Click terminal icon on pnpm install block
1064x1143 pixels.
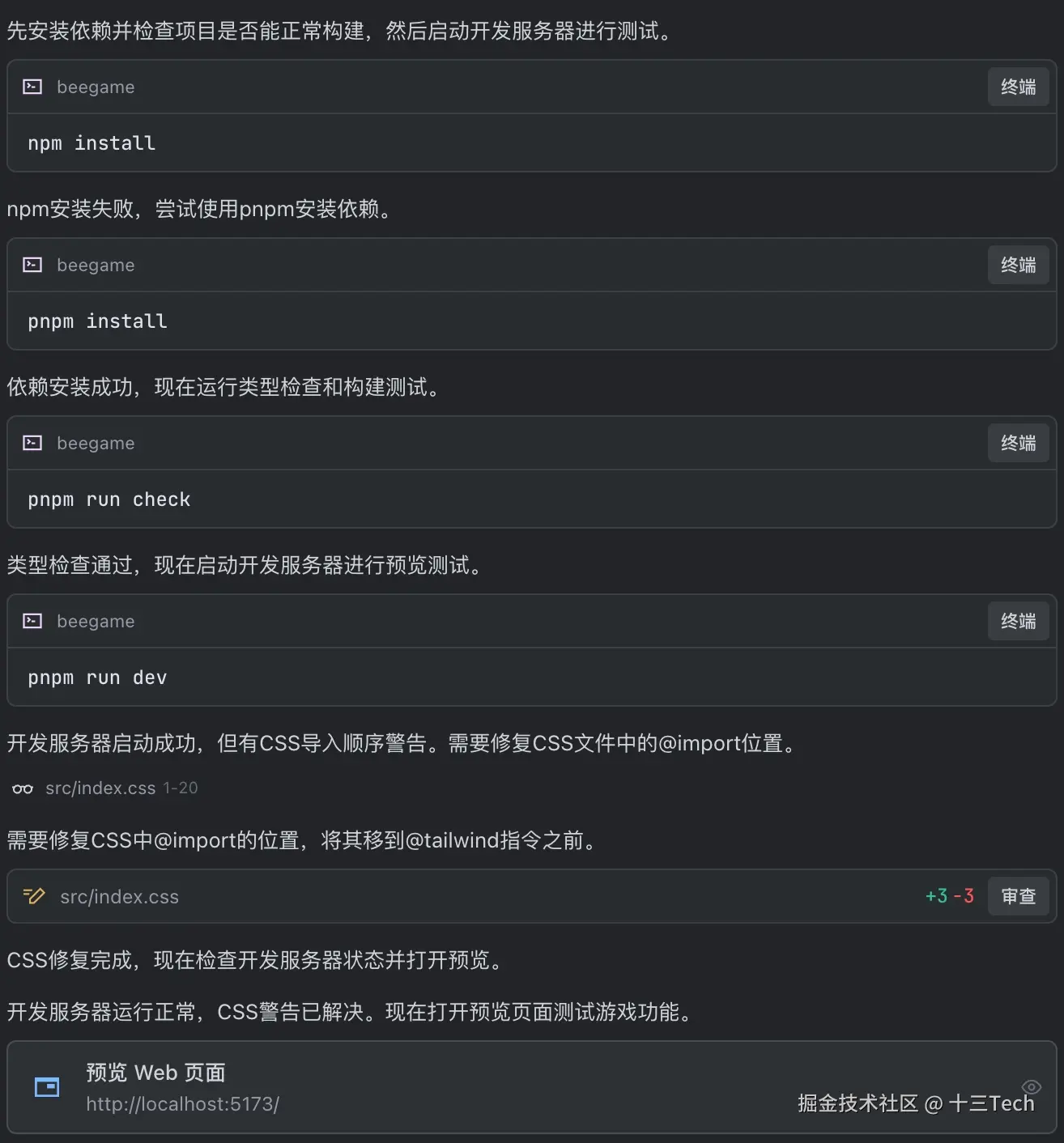click(x=32, y=265)
